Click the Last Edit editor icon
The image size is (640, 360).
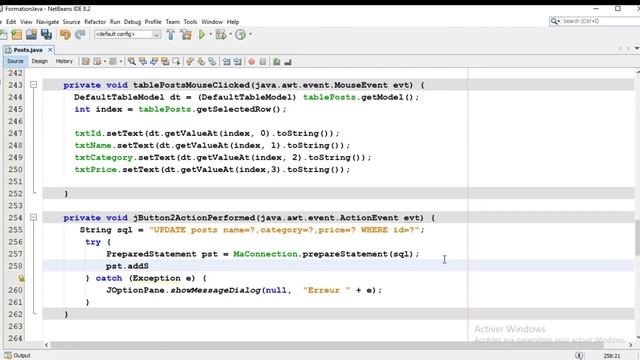86,62
